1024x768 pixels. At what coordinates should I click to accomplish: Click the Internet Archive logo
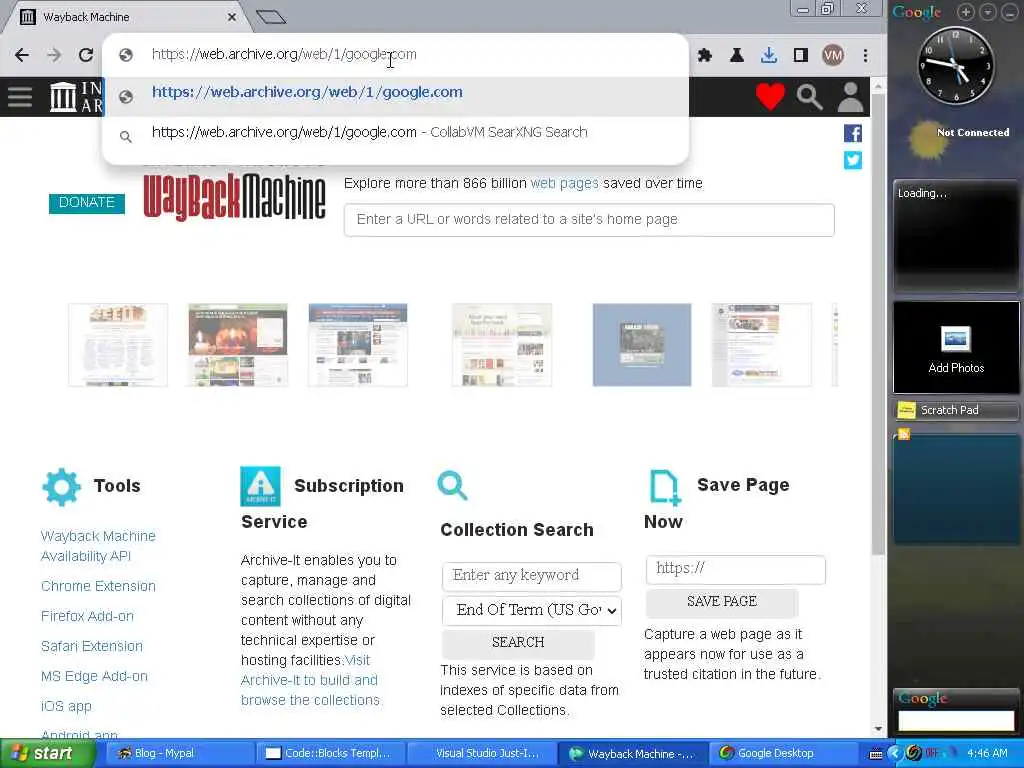(76, 97)
